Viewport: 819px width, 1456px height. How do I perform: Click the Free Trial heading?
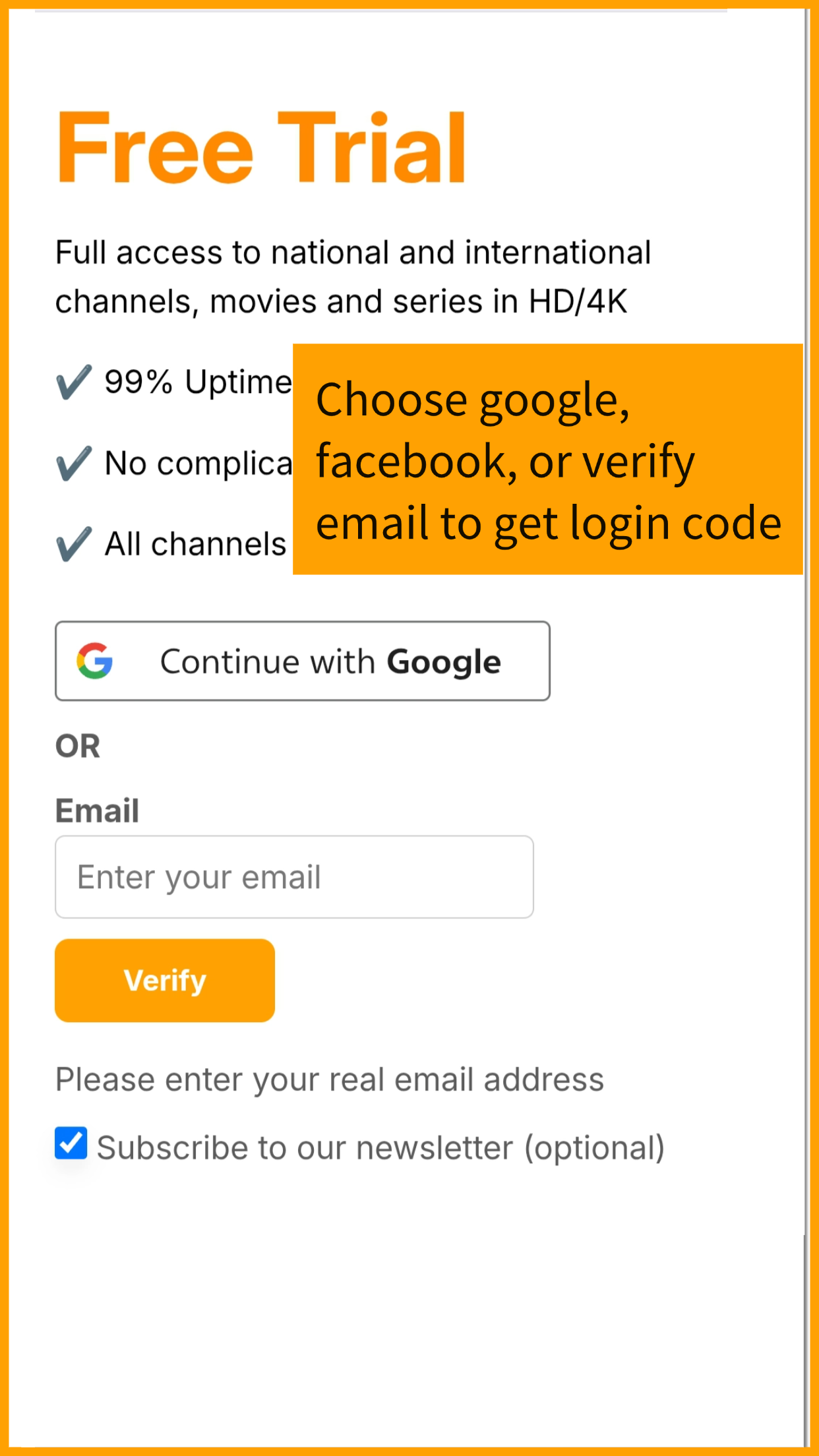pos(262,148)
